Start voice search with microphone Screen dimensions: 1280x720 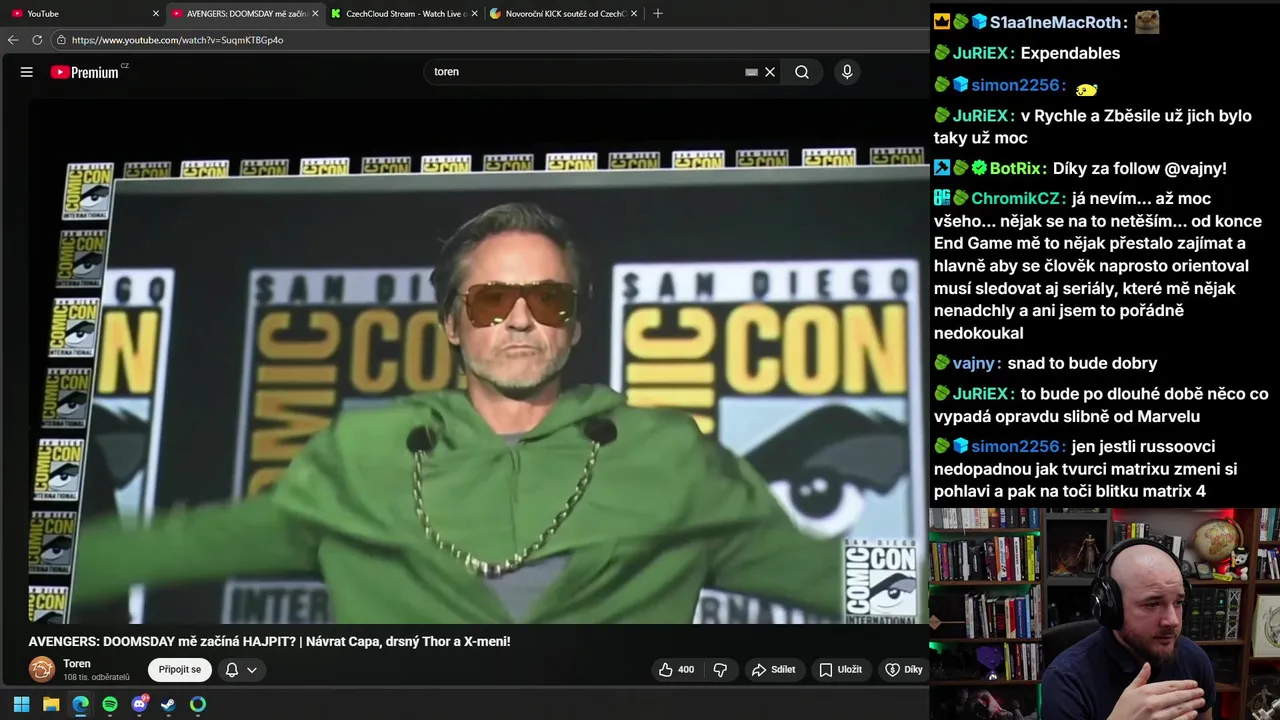tap(847, 72)
